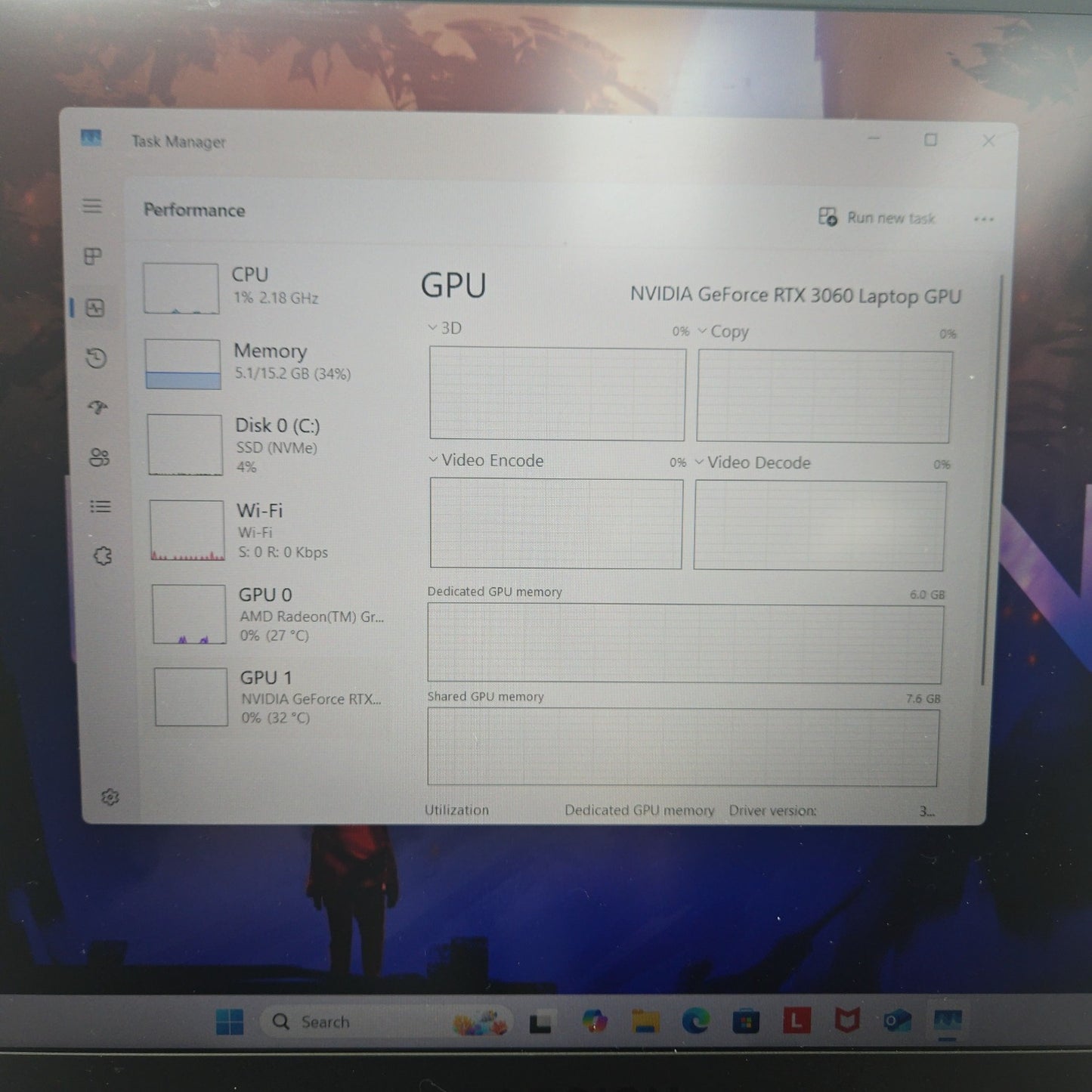Click the 'NVIDIA GeForce RTX 3060 Laptop GPU' text

796,295
